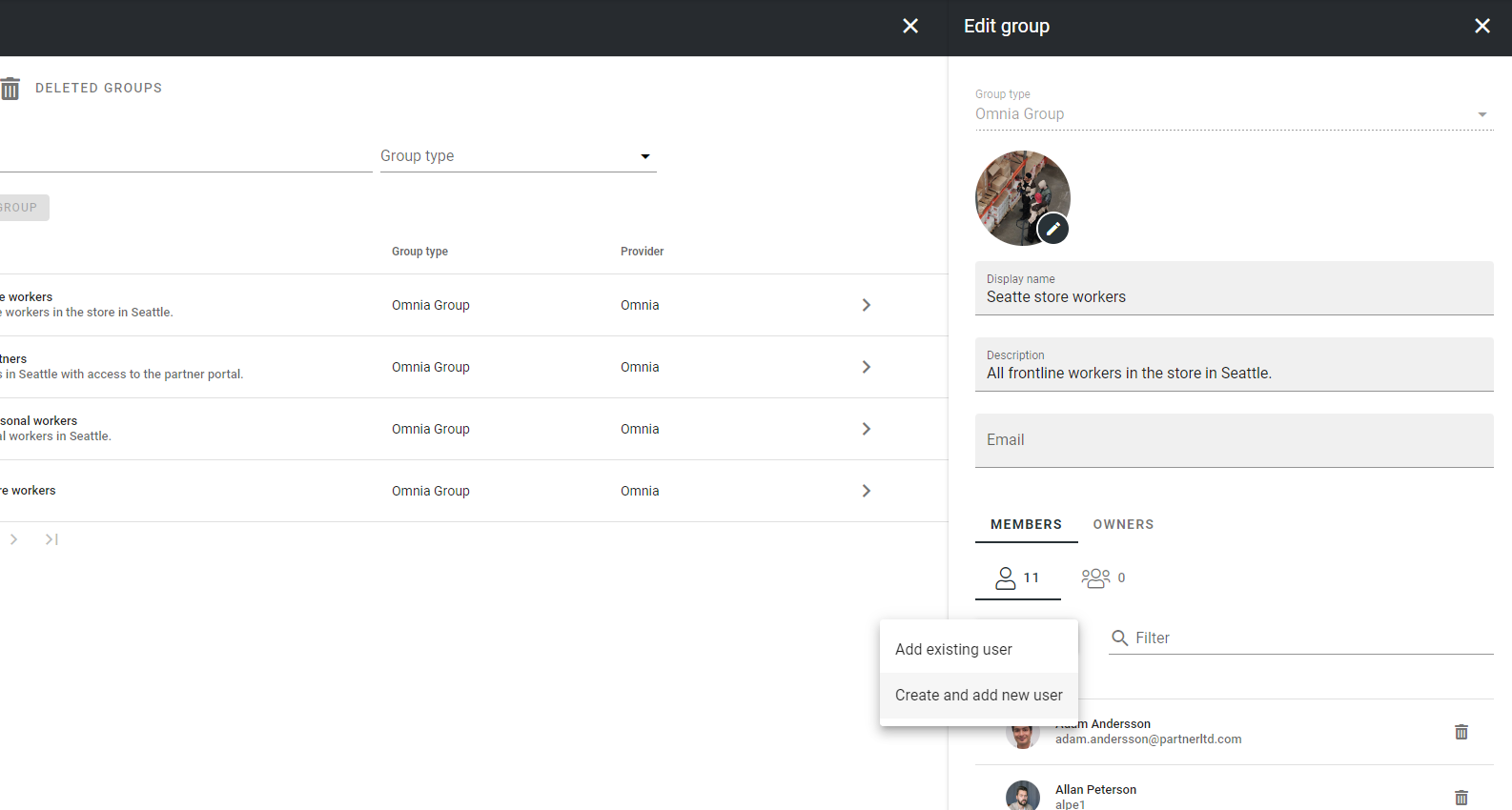Edit the group image with pencil icon
Screen dimensions: 1512x810
(x=1052, y=229)
